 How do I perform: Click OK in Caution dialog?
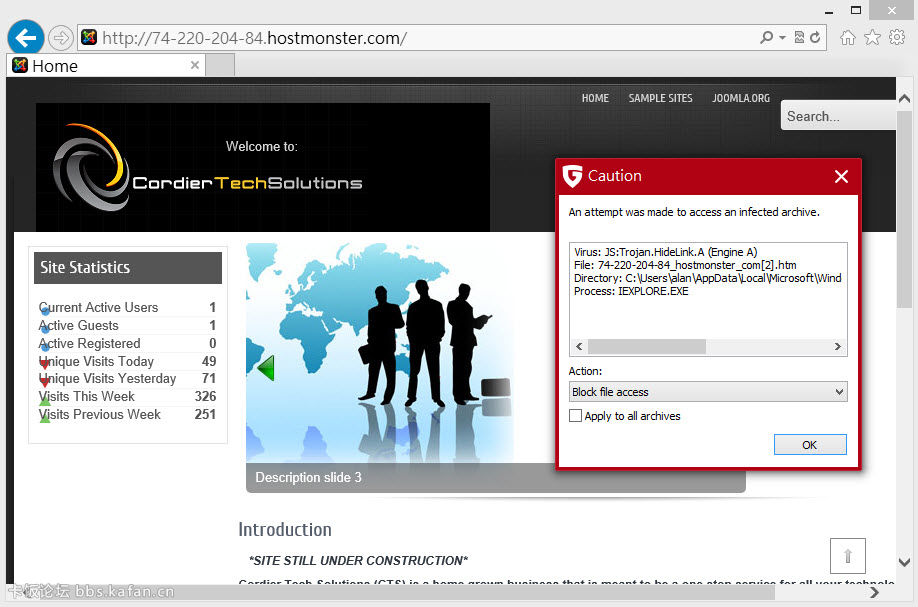coord(810,445)
